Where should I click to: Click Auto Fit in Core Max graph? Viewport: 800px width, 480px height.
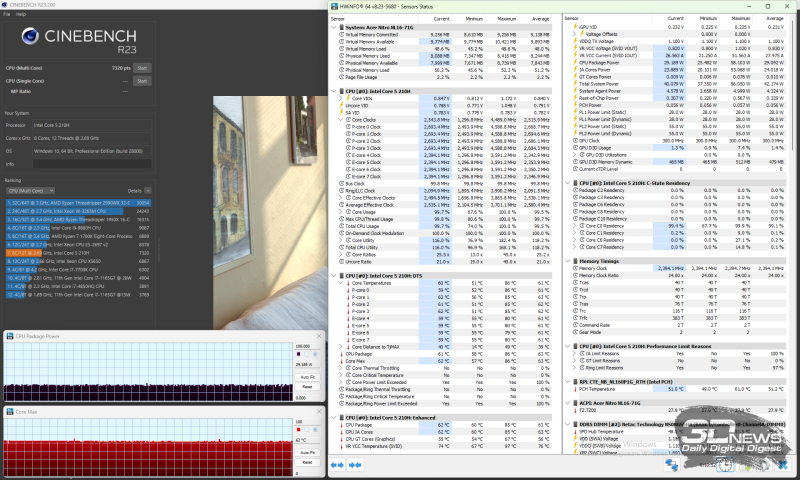click(308, 452)
